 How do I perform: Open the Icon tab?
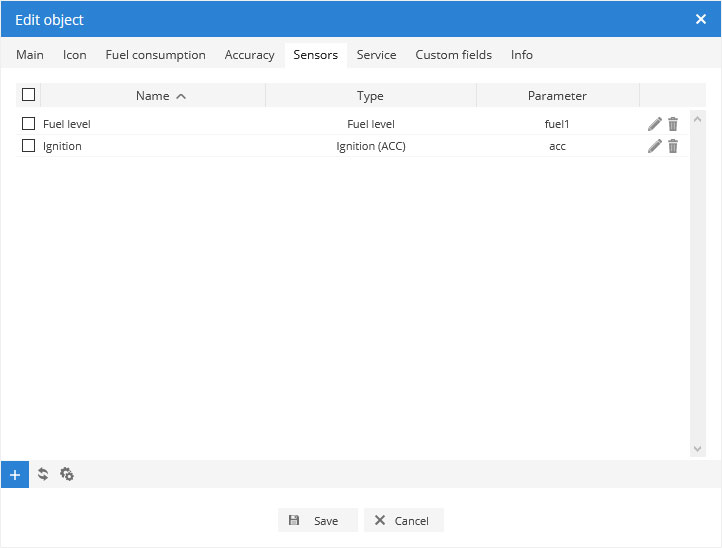point(75,55)
